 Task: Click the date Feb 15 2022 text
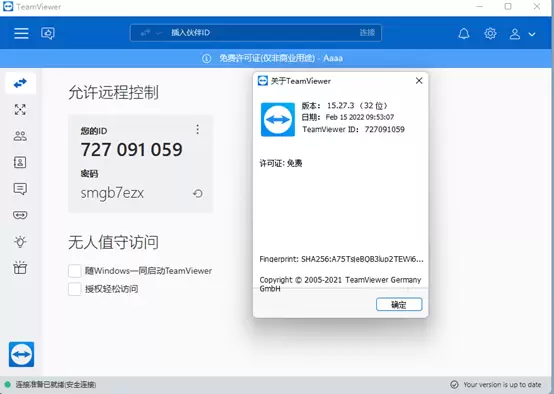348,117
